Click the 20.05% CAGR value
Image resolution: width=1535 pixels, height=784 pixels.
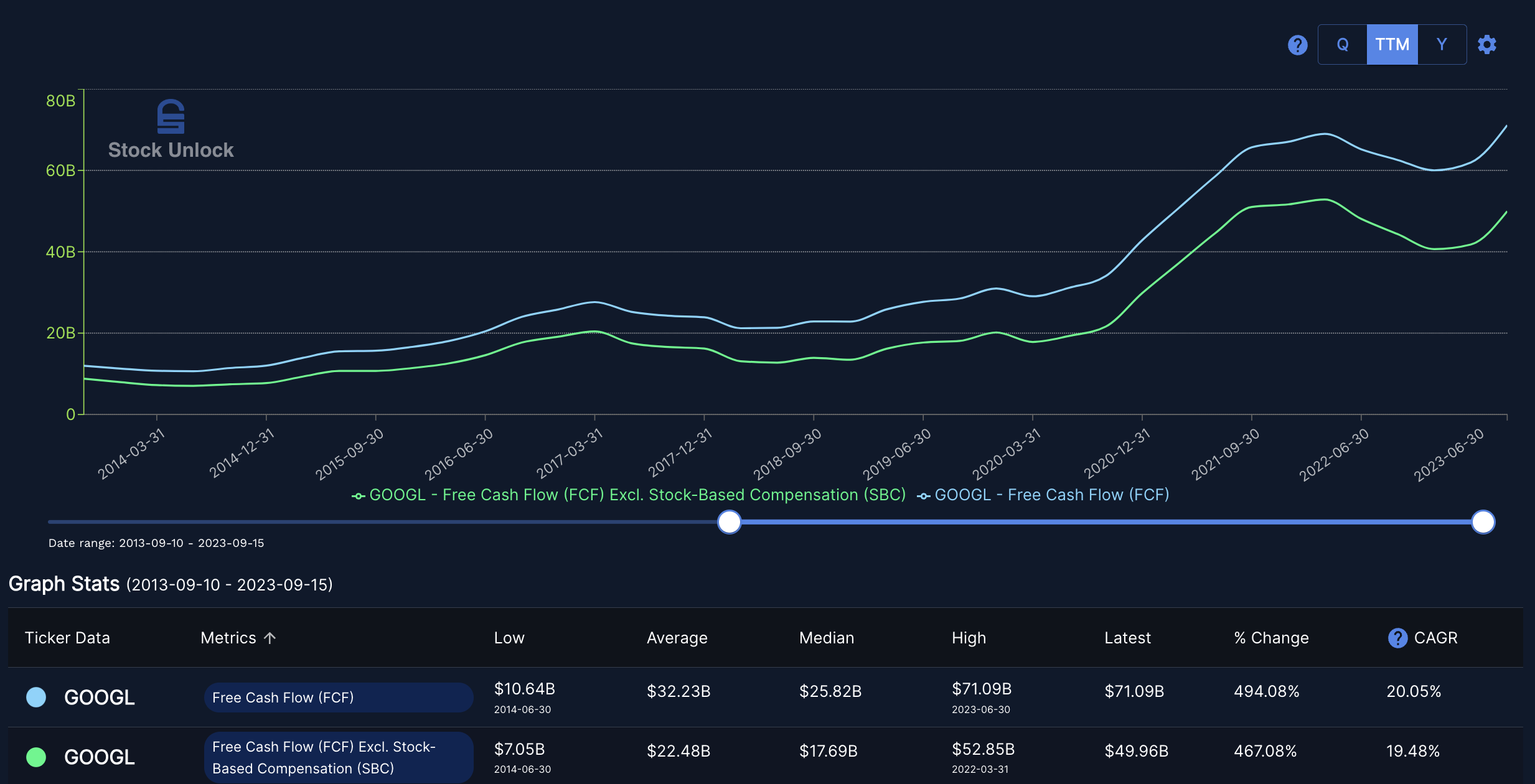pos(1414,691)
